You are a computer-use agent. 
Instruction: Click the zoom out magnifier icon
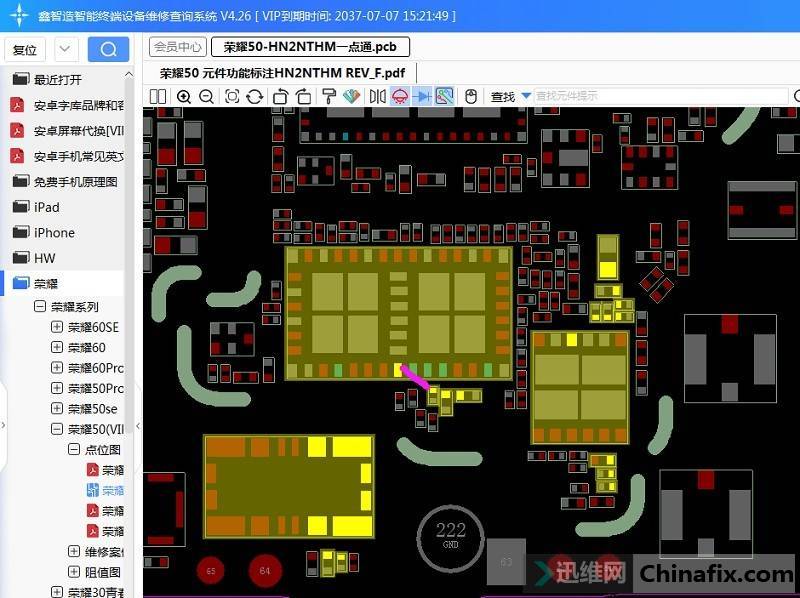pyautogui.click(x=206, y=96)
